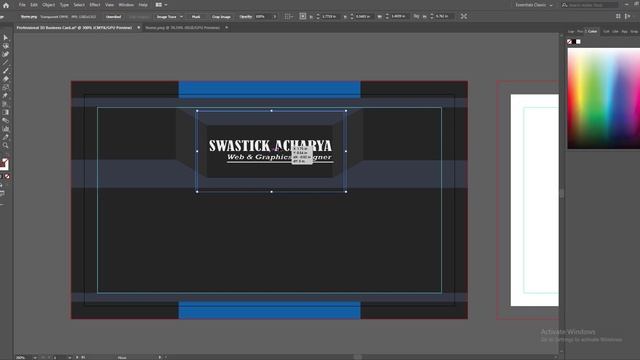Click the Opacity percentage field
The image size is (640, 360).
click(x=263, y=17)
